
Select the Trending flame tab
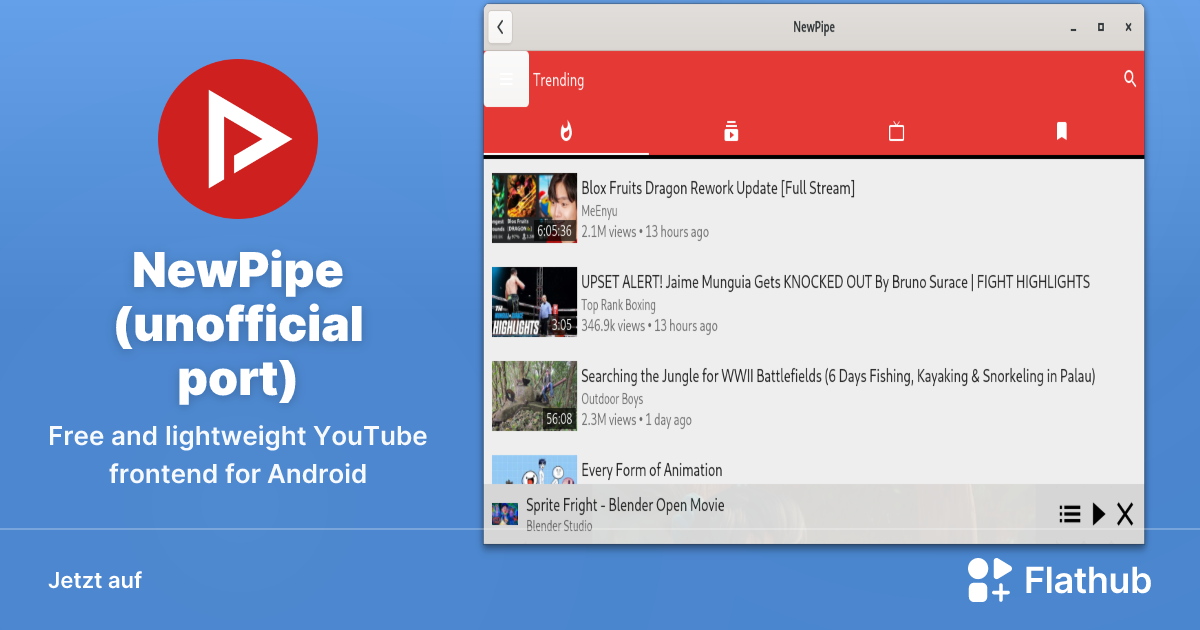(566, 131)
